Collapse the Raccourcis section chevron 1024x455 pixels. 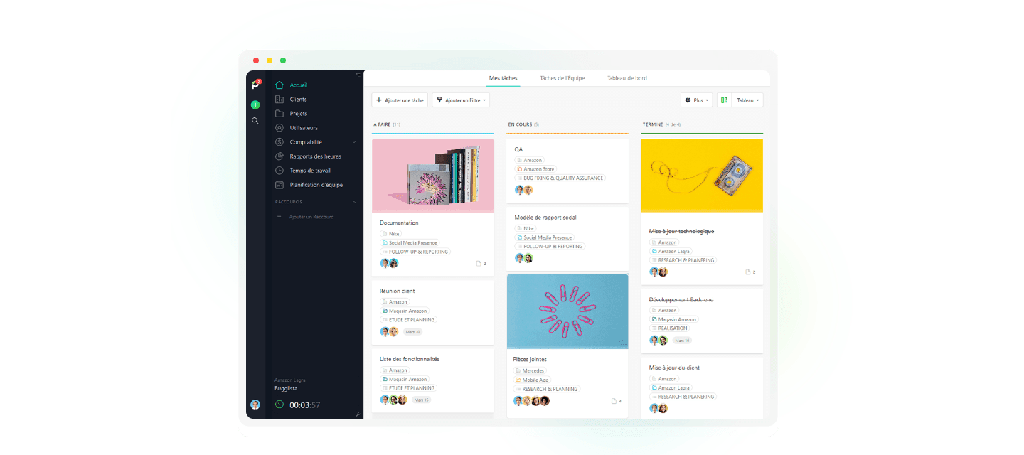coord(355,202)
